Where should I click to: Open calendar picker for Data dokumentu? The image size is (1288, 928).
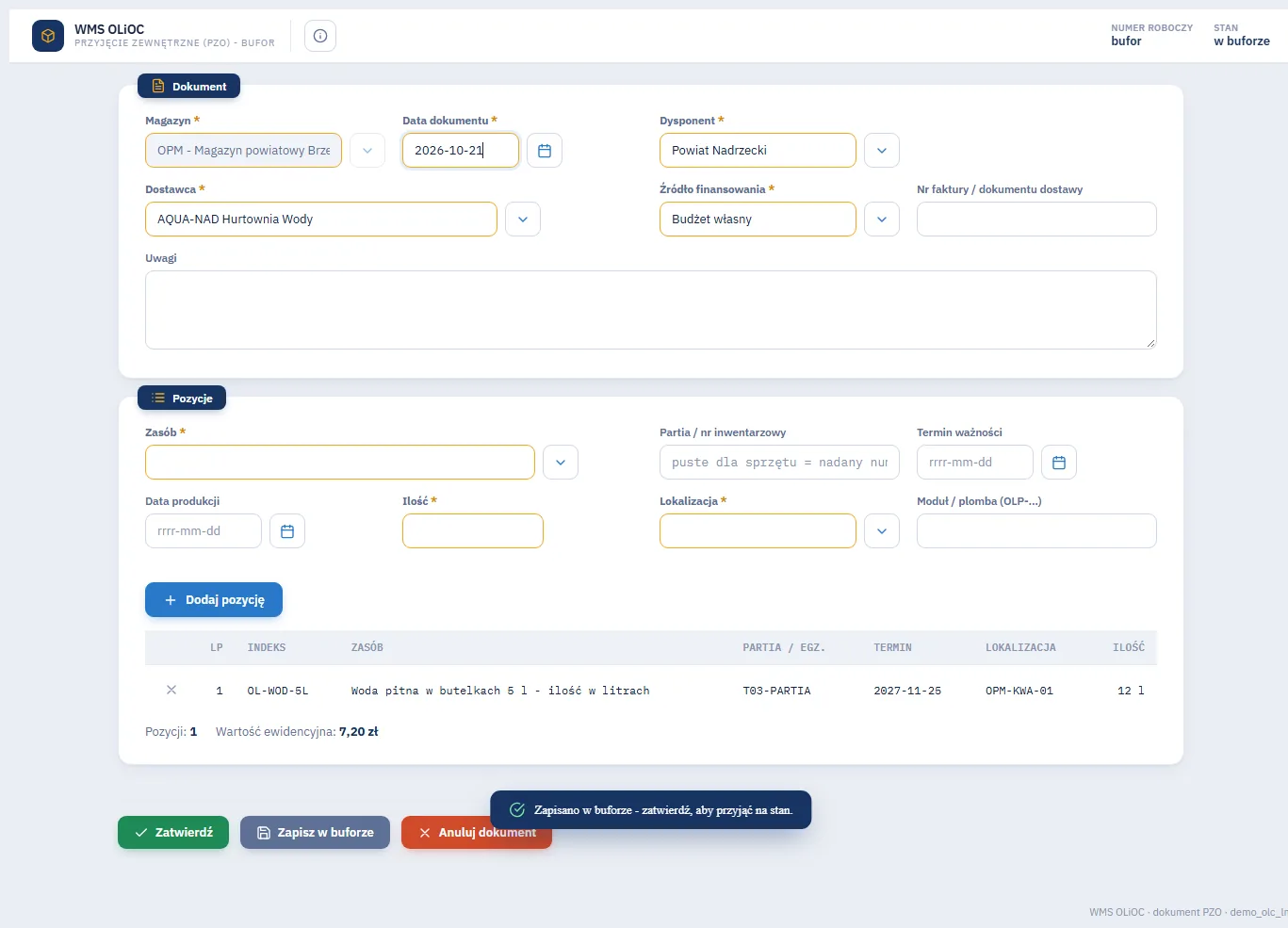point(545,151)
